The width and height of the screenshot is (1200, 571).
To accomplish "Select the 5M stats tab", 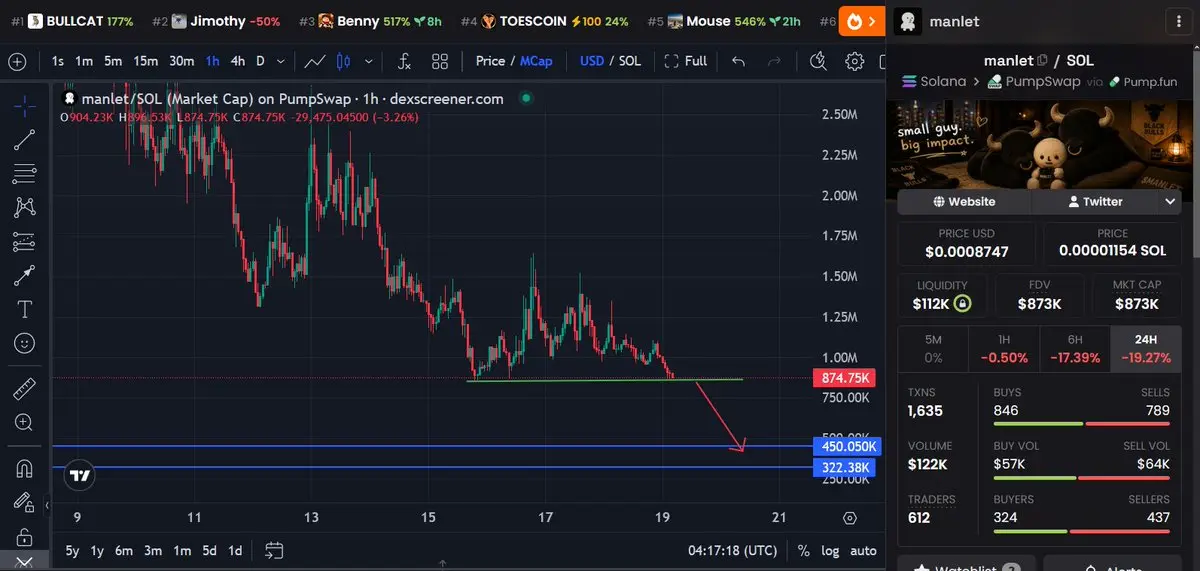I will (x=933, y=348).
